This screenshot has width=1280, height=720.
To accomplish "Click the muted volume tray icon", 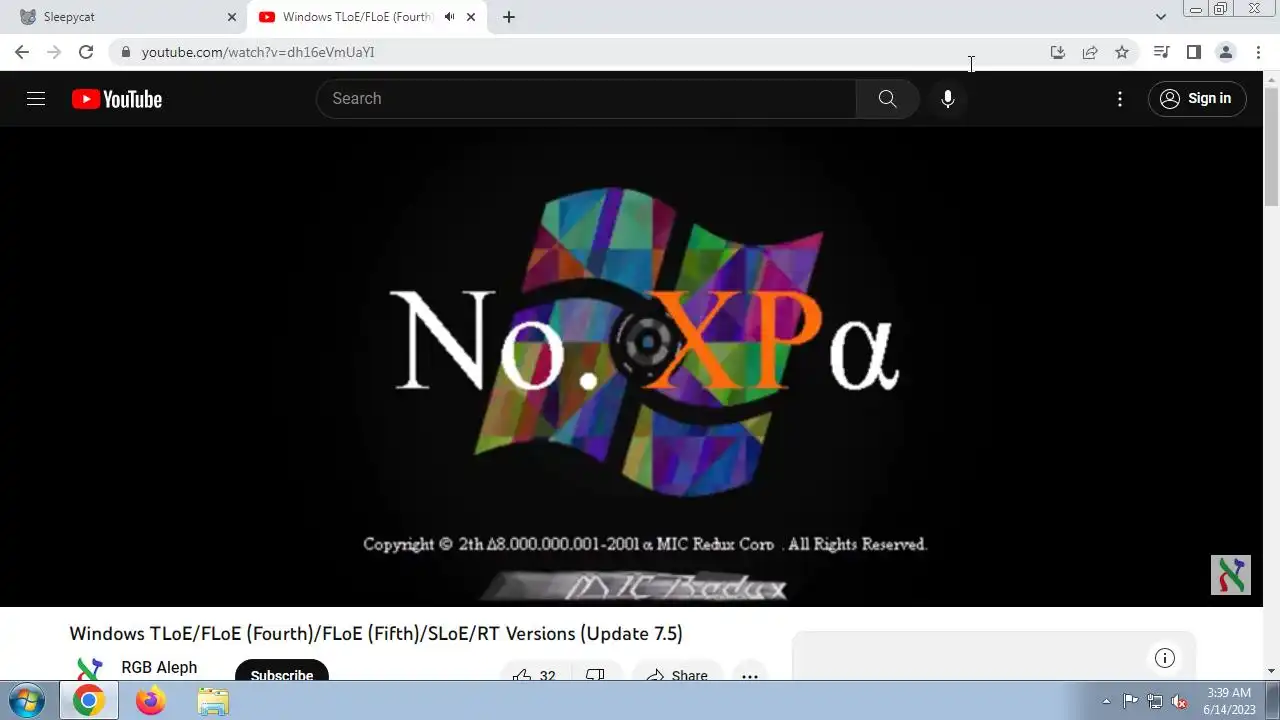I will tap(1180, 701).
